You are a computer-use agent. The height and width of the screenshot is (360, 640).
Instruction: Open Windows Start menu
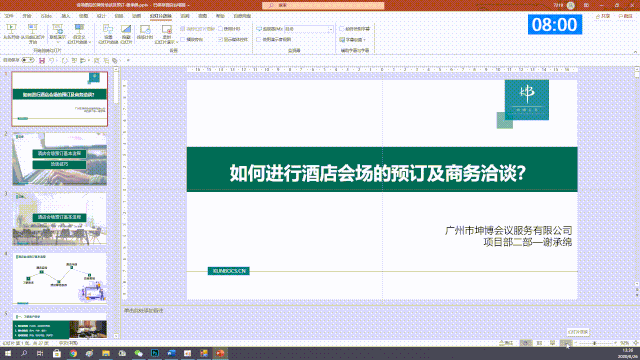point(8,353)
